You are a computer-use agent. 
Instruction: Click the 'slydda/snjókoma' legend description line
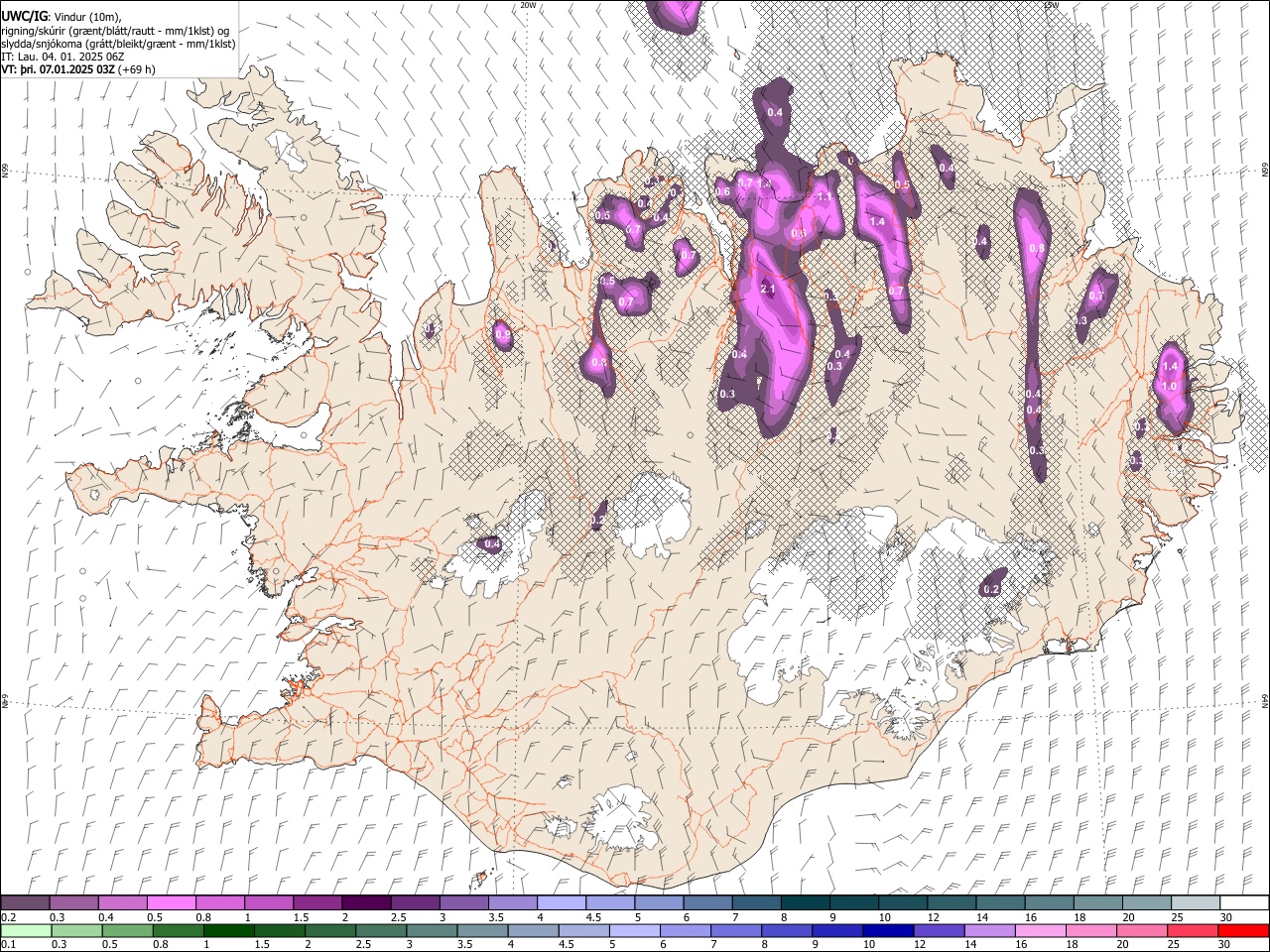pyautogui.click(x=119, y=44)
